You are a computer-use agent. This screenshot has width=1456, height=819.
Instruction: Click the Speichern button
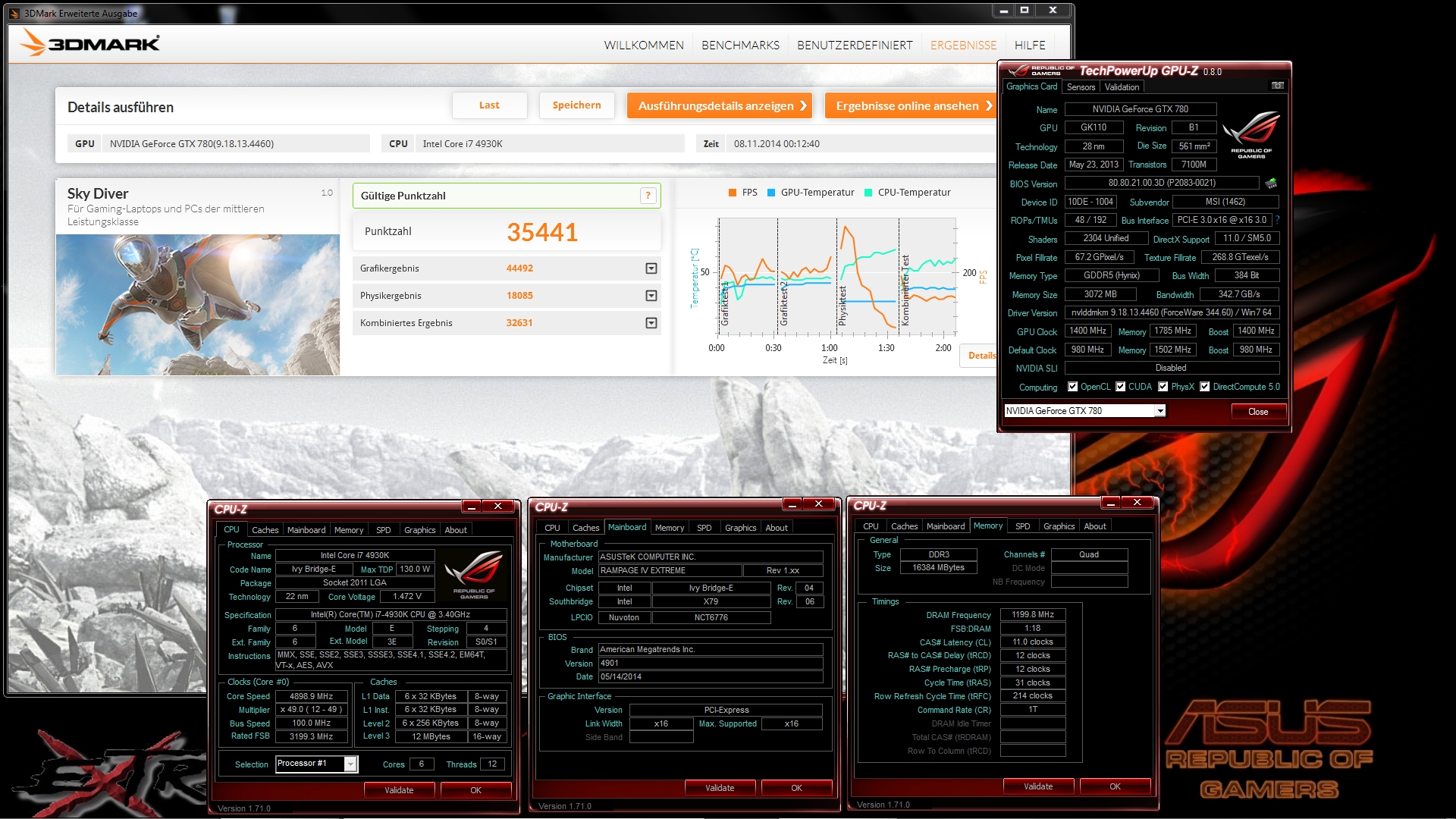[x=576, y=105]
